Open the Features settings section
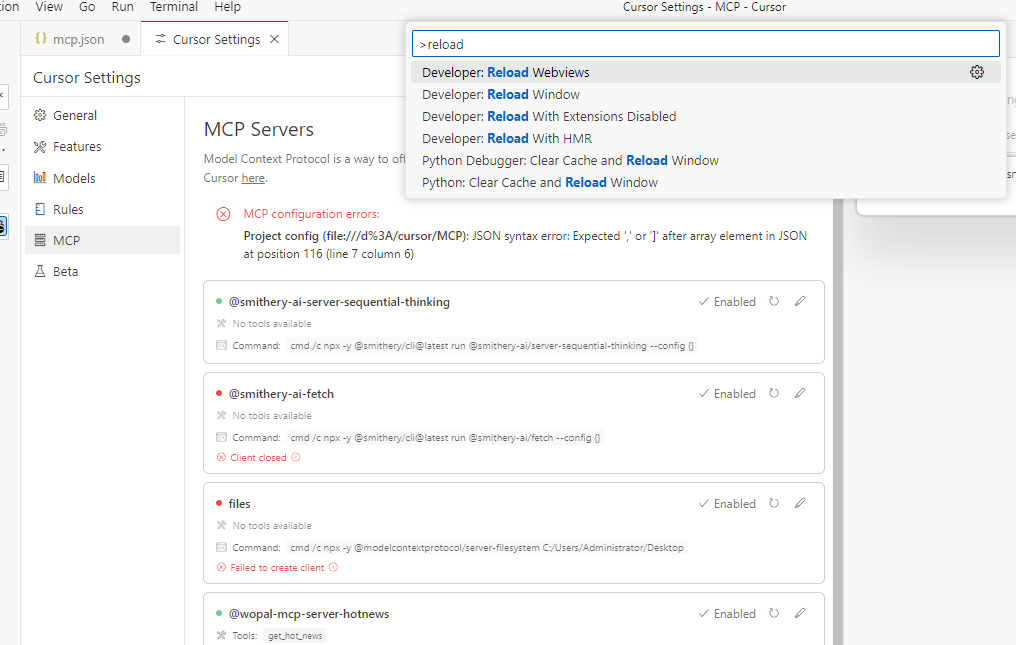 tap(102, 147)
